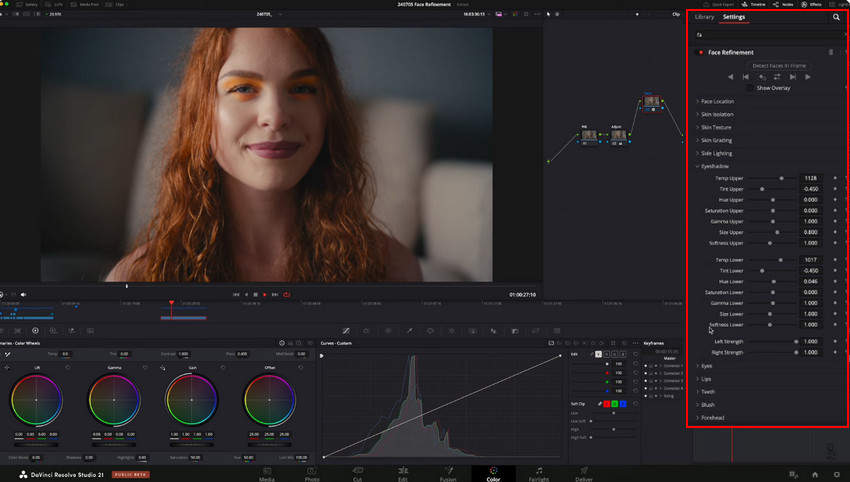Screen dimensions: 850x482
Task: Open the Curves palette icon
Action: tap(346, 331)
